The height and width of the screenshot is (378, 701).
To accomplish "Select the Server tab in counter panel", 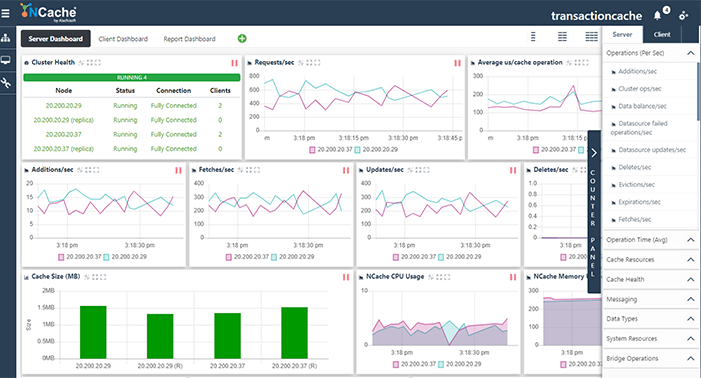I will 622,34.
